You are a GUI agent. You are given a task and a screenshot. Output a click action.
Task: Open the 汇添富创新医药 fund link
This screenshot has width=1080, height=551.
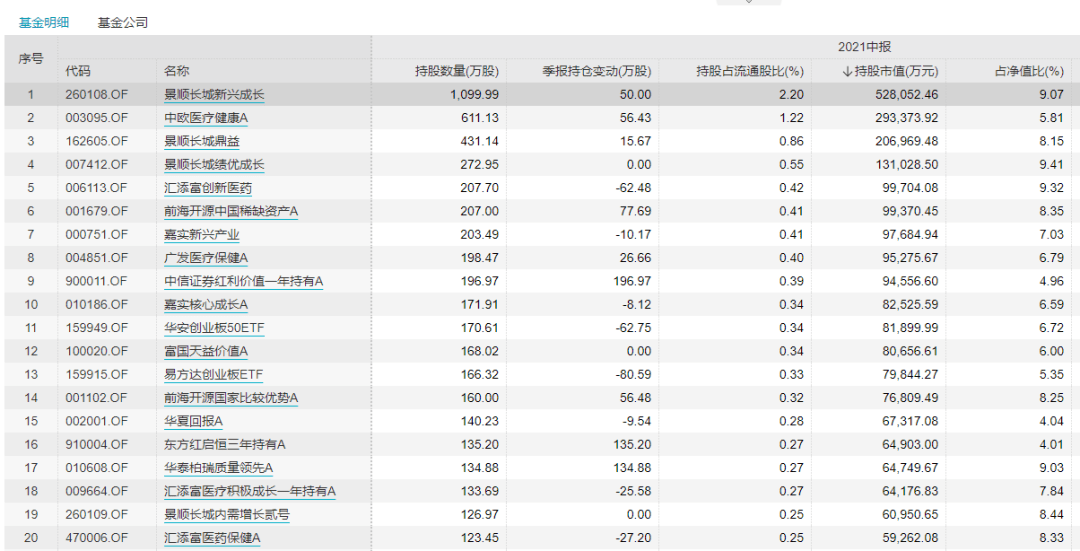[207, 188]
